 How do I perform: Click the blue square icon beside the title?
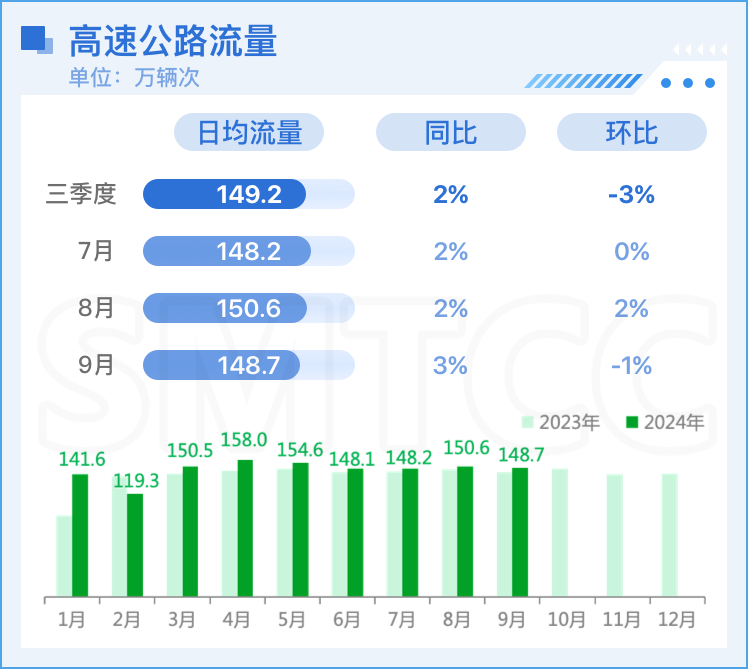[x=37, y=40]
